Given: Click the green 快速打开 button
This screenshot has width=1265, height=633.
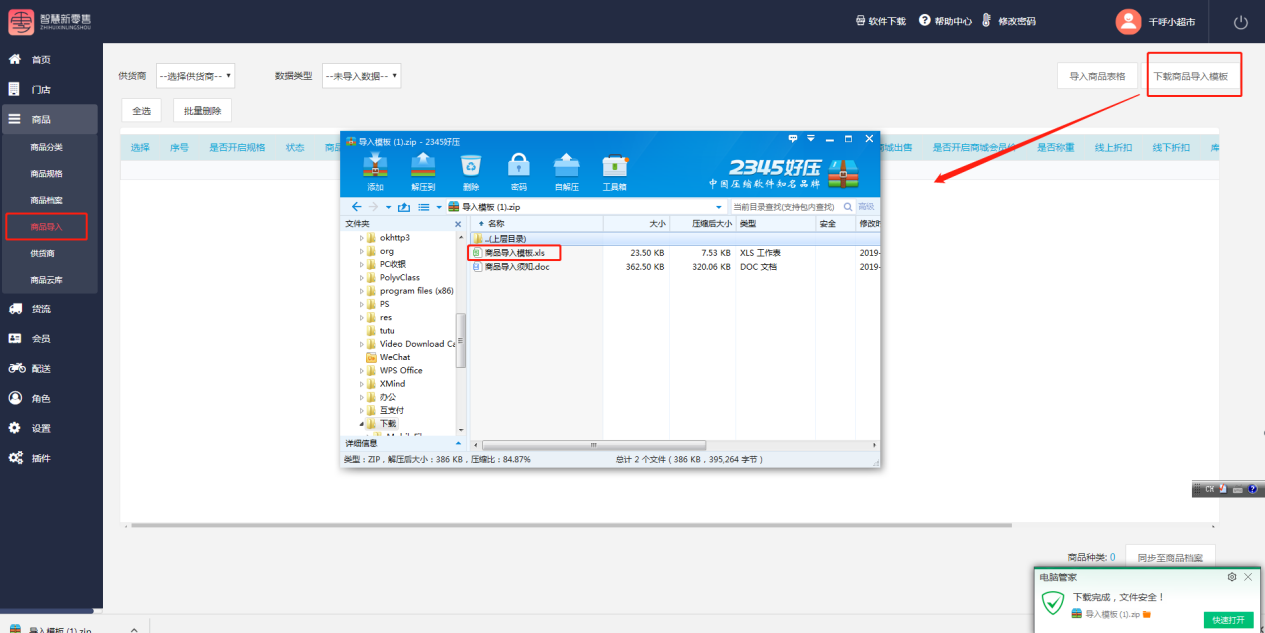Looking at the screenshot, I should click(1228, 620).
